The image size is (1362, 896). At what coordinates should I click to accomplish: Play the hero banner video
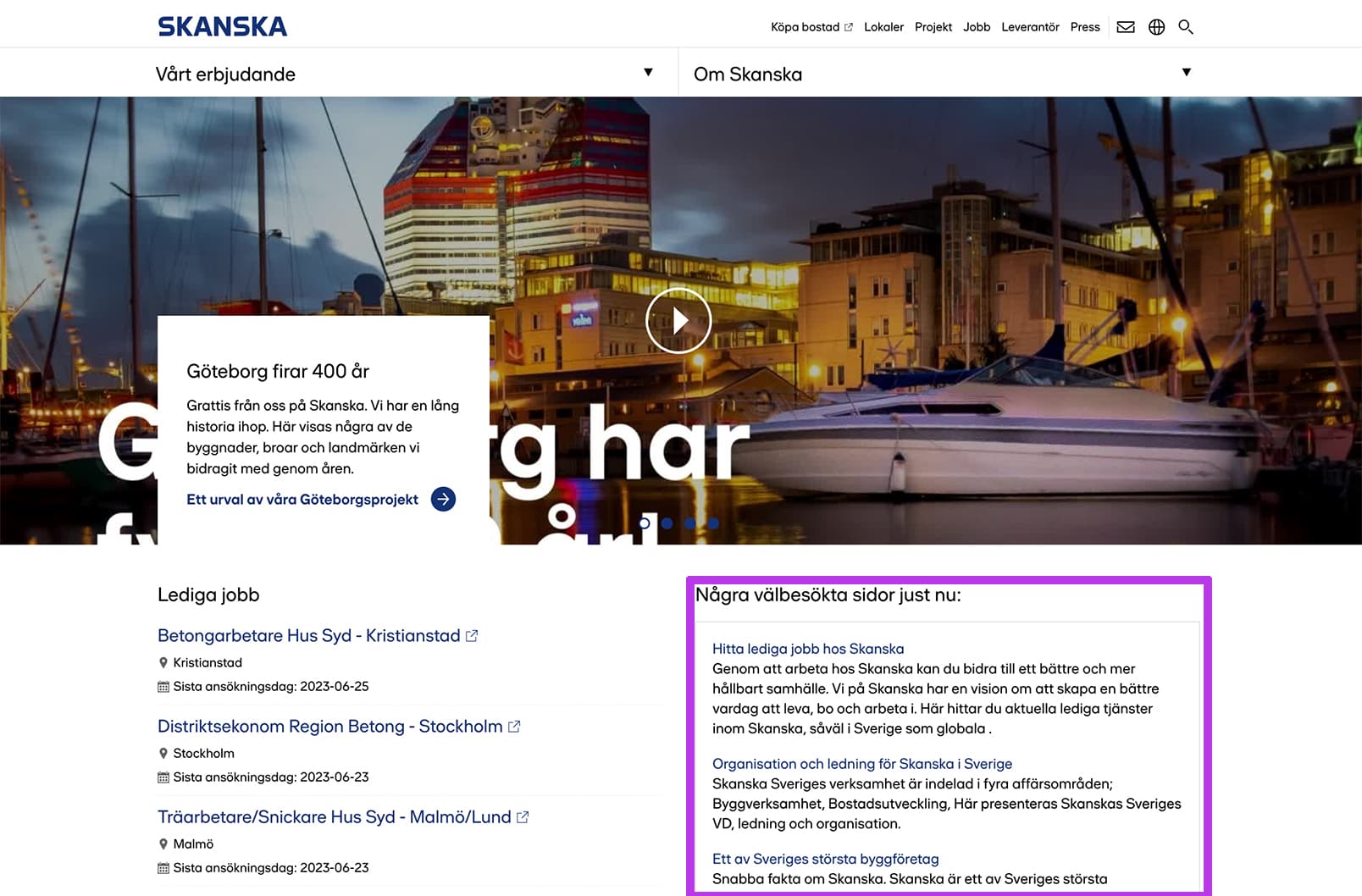[x=678, y=320]
